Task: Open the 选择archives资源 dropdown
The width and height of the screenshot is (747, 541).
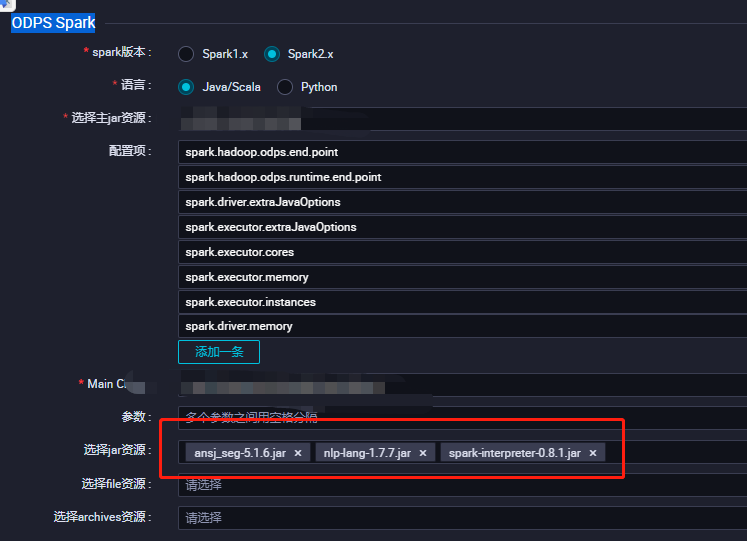Action: coord(462,518)
